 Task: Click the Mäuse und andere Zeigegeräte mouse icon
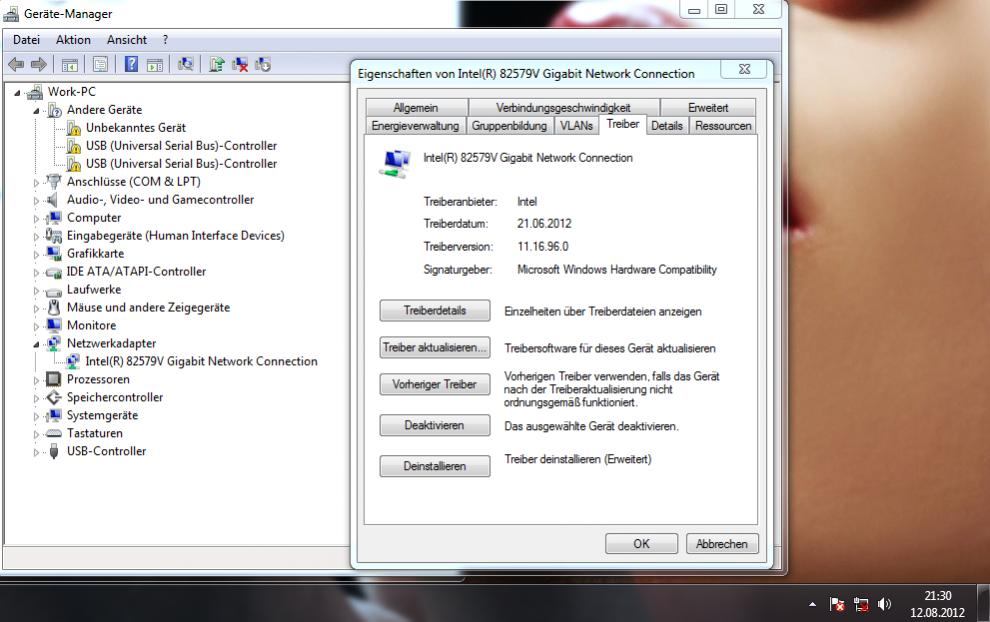point(54,308)
